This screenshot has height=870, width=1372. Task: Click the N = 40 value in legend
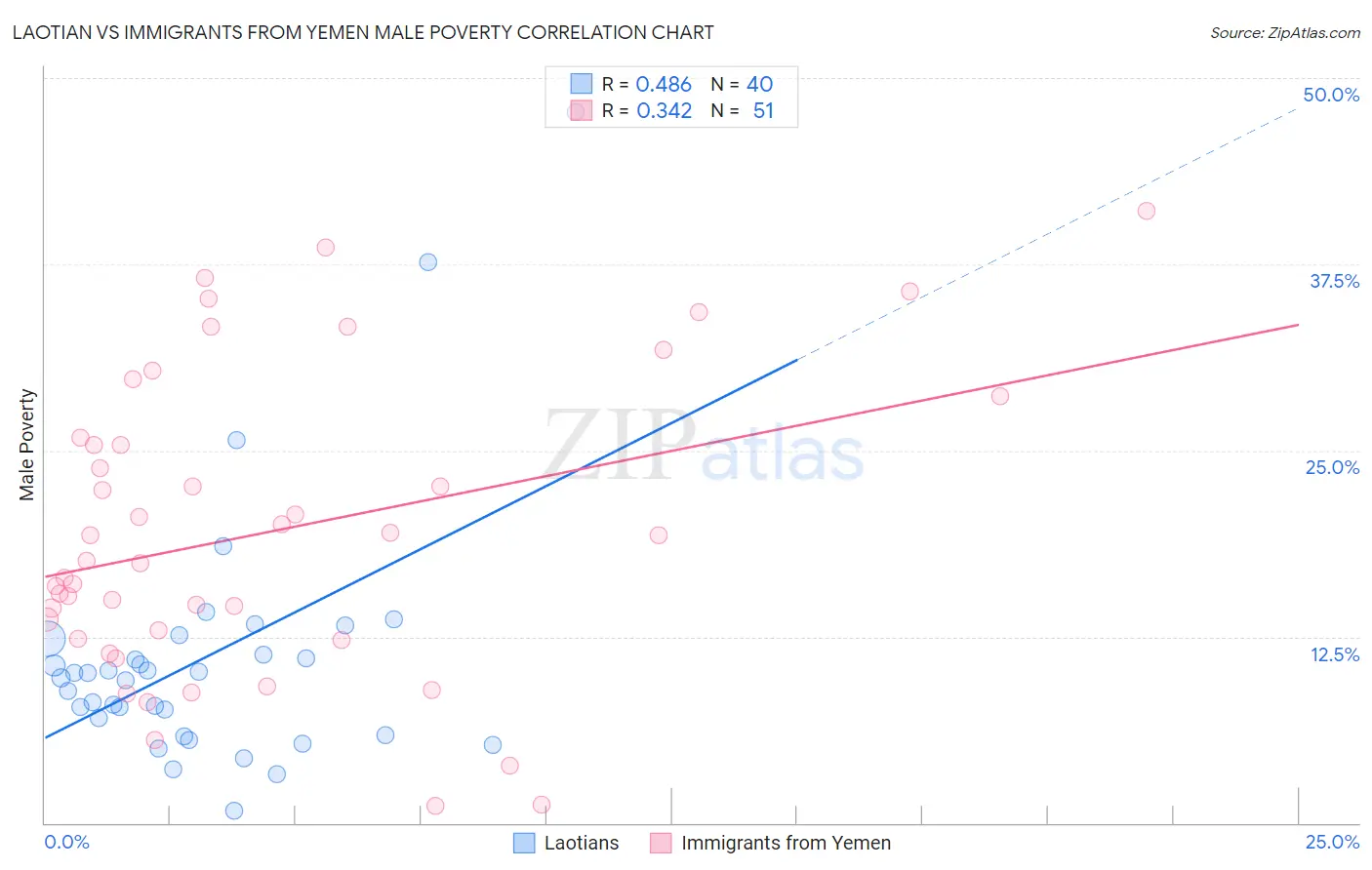click(742, 84)
